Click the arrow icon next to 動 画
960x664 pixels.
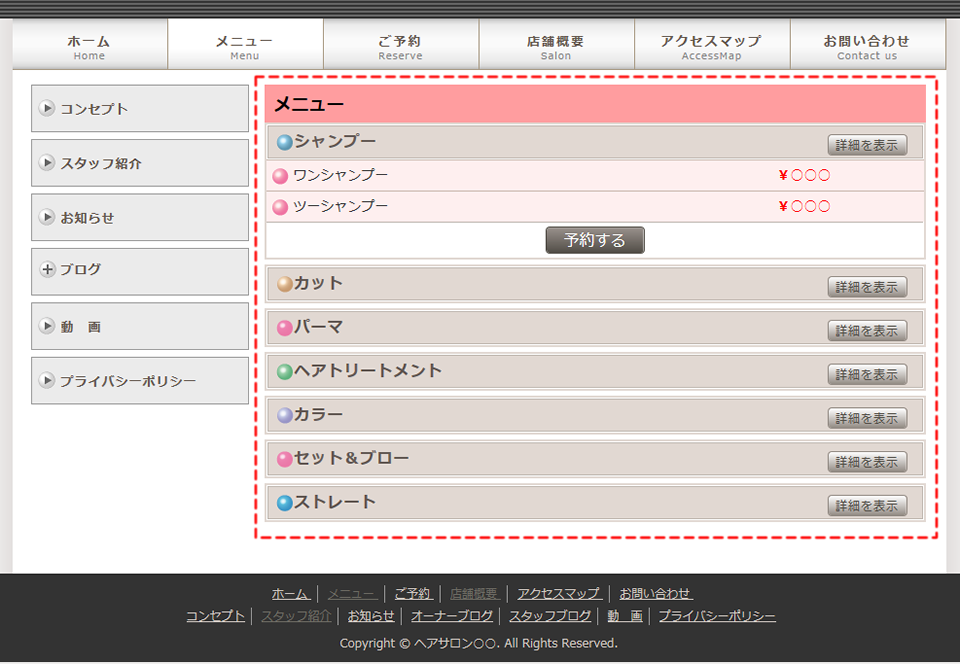click(47, 326)
